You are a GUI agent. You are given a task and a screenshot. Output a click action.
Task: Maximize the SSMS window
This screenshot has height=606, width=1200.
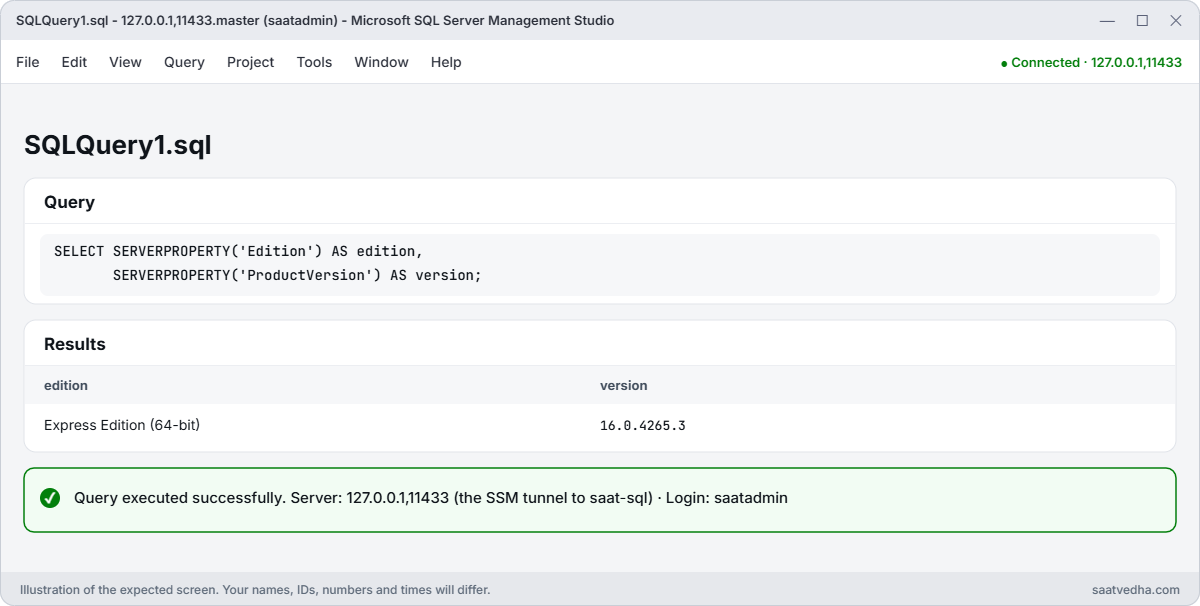1142,20
